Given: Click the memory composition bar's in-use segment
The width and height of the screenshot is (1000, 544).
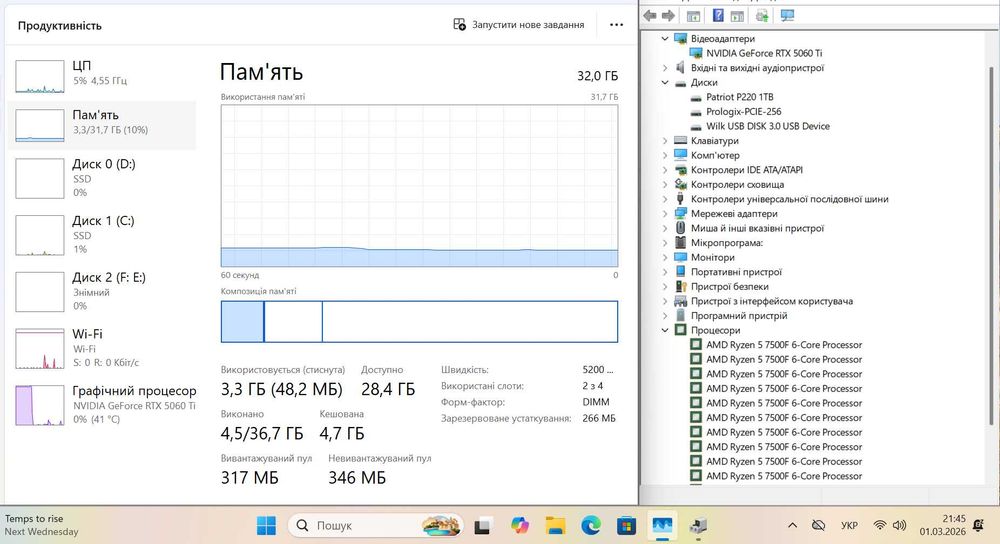Looking at the screenshot, I should coord(242,321).
